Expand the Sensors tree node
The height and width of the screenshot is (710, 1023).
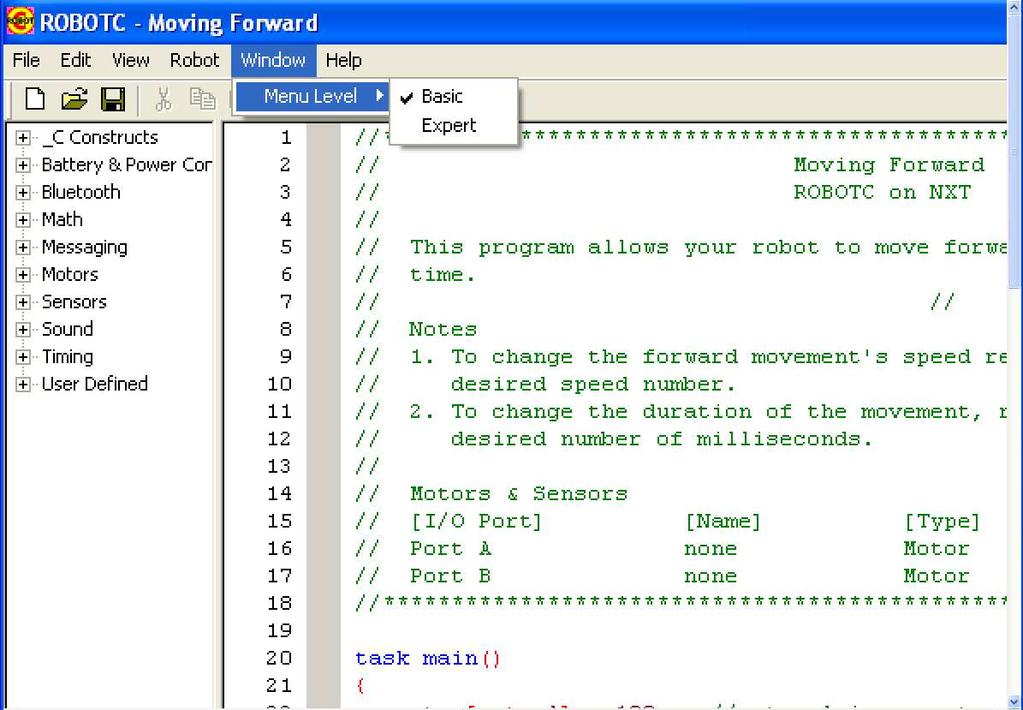(x=23, y=302)
